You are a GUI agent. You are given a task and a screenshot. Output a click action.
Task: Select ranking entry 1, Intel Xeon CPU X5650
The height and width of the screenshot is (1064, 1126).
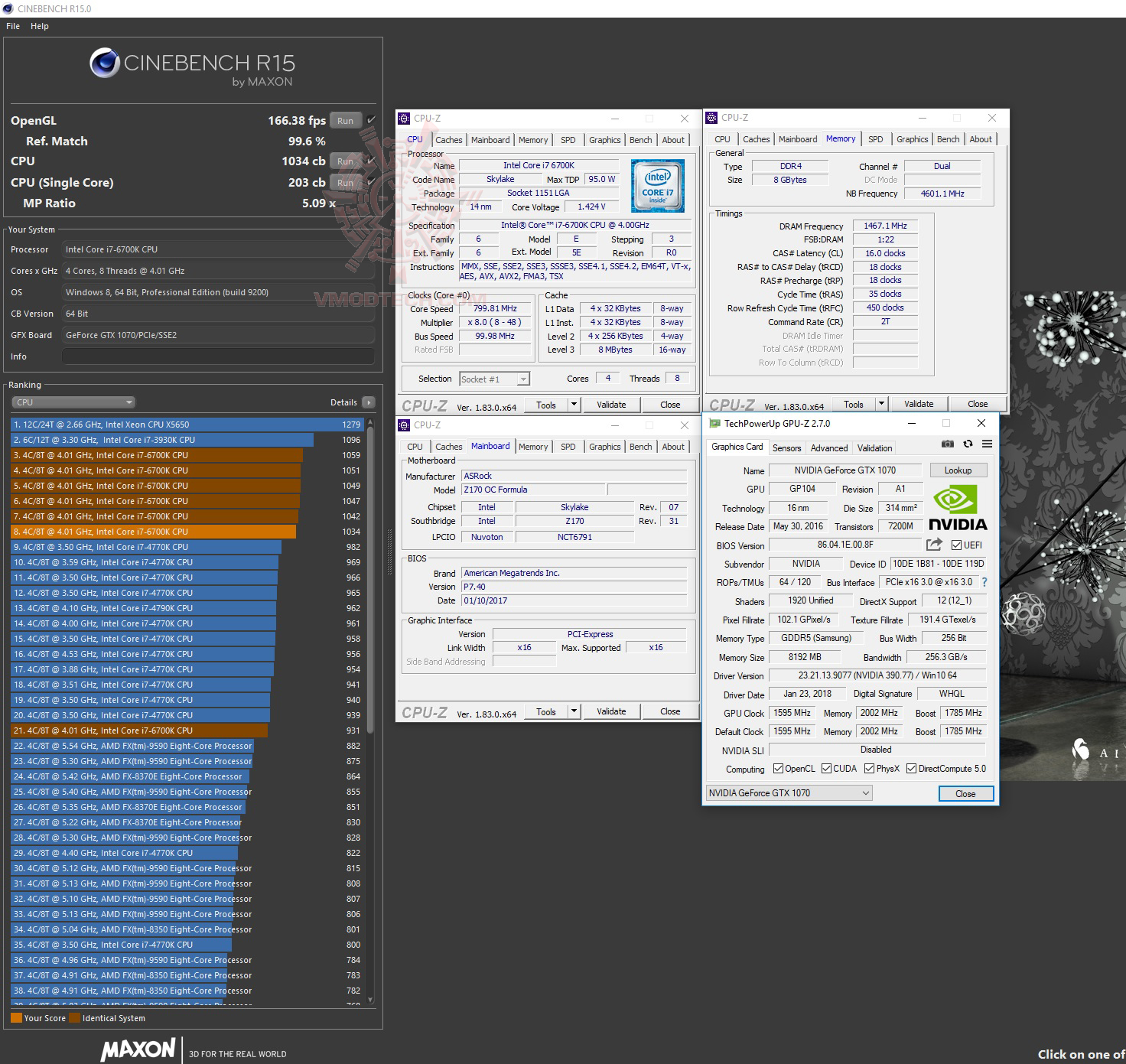(187, 425)
